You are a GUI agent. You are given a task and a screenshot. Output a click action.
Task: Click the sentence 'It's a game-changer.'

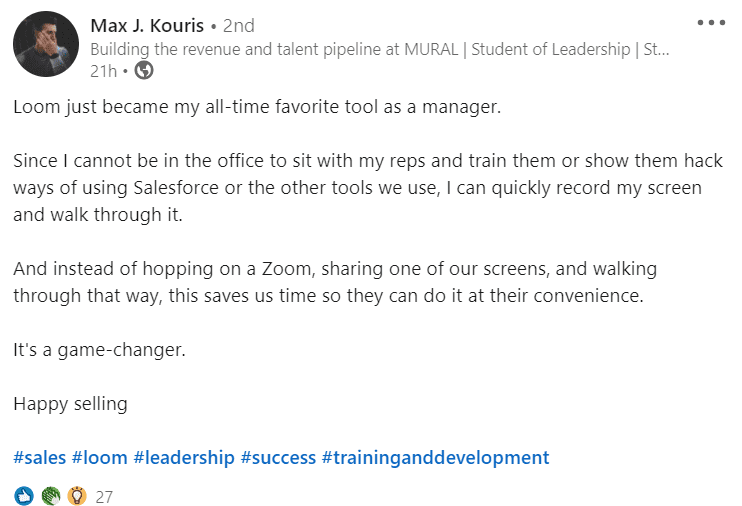99,350
